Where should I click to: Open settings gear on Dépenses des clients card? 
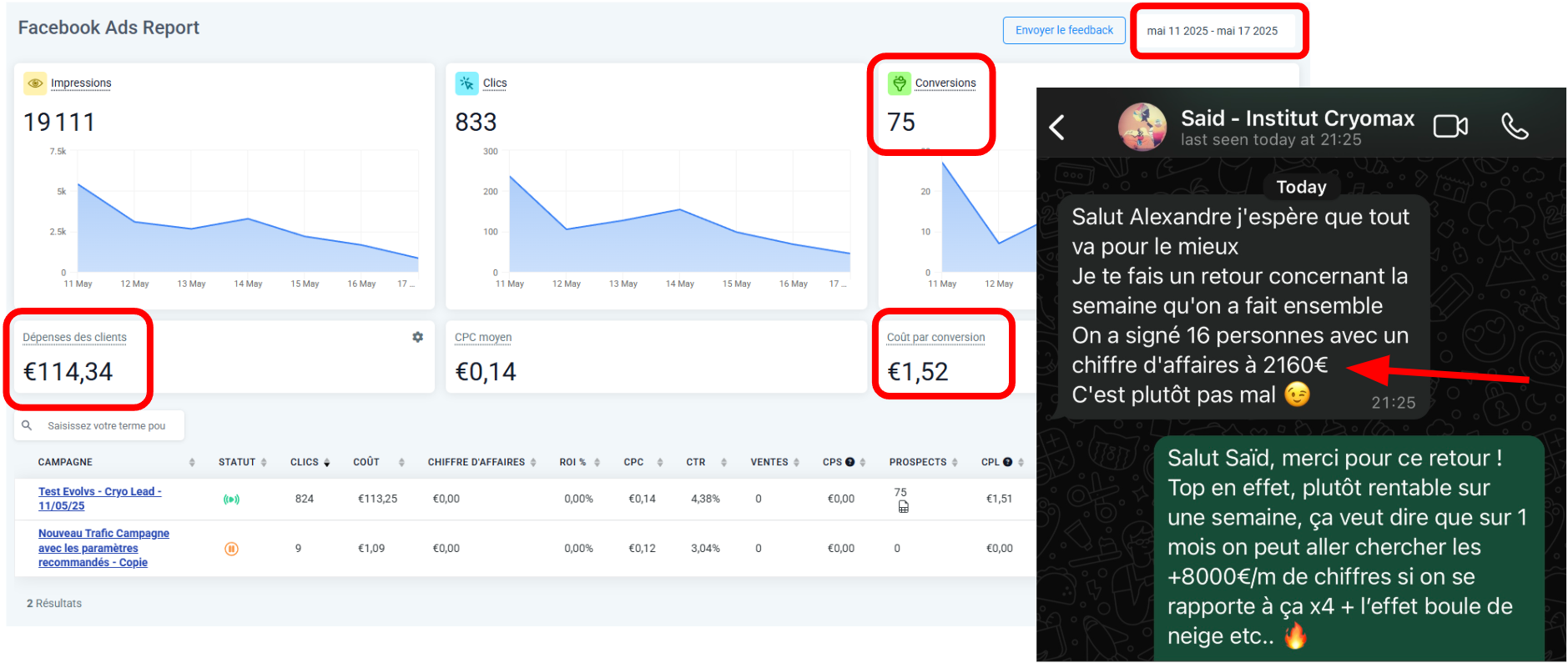(x=417, y=337)
